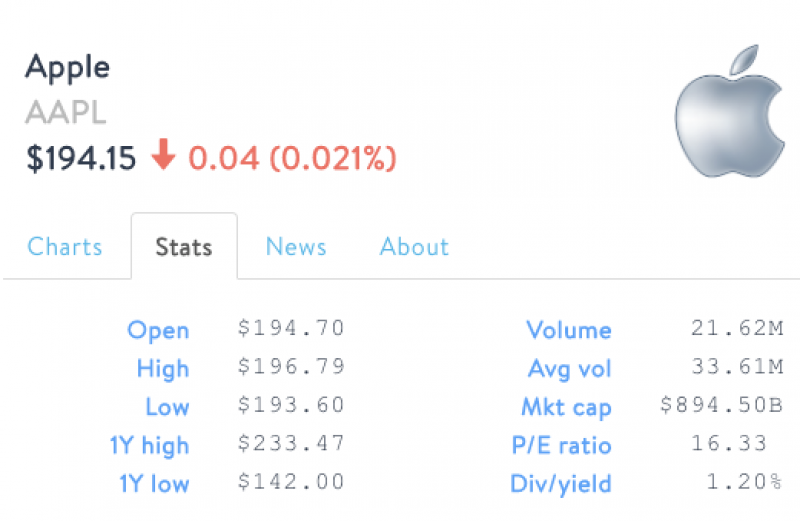Viewport: 800px width, 521px height.
Task: Click the High stat label
Action: 163,369
